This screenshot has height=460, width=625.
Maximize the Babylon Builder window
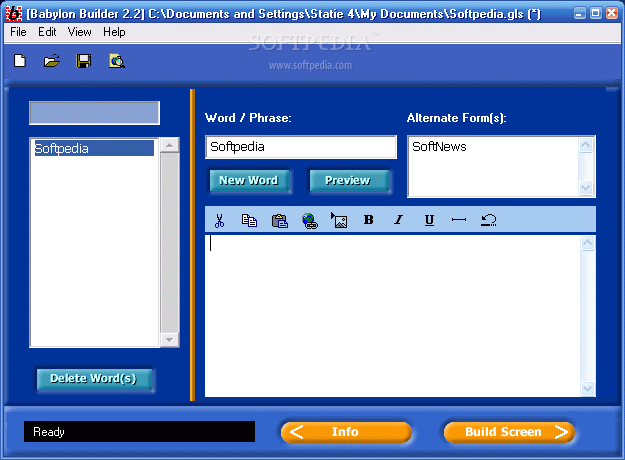coord(596,14)
